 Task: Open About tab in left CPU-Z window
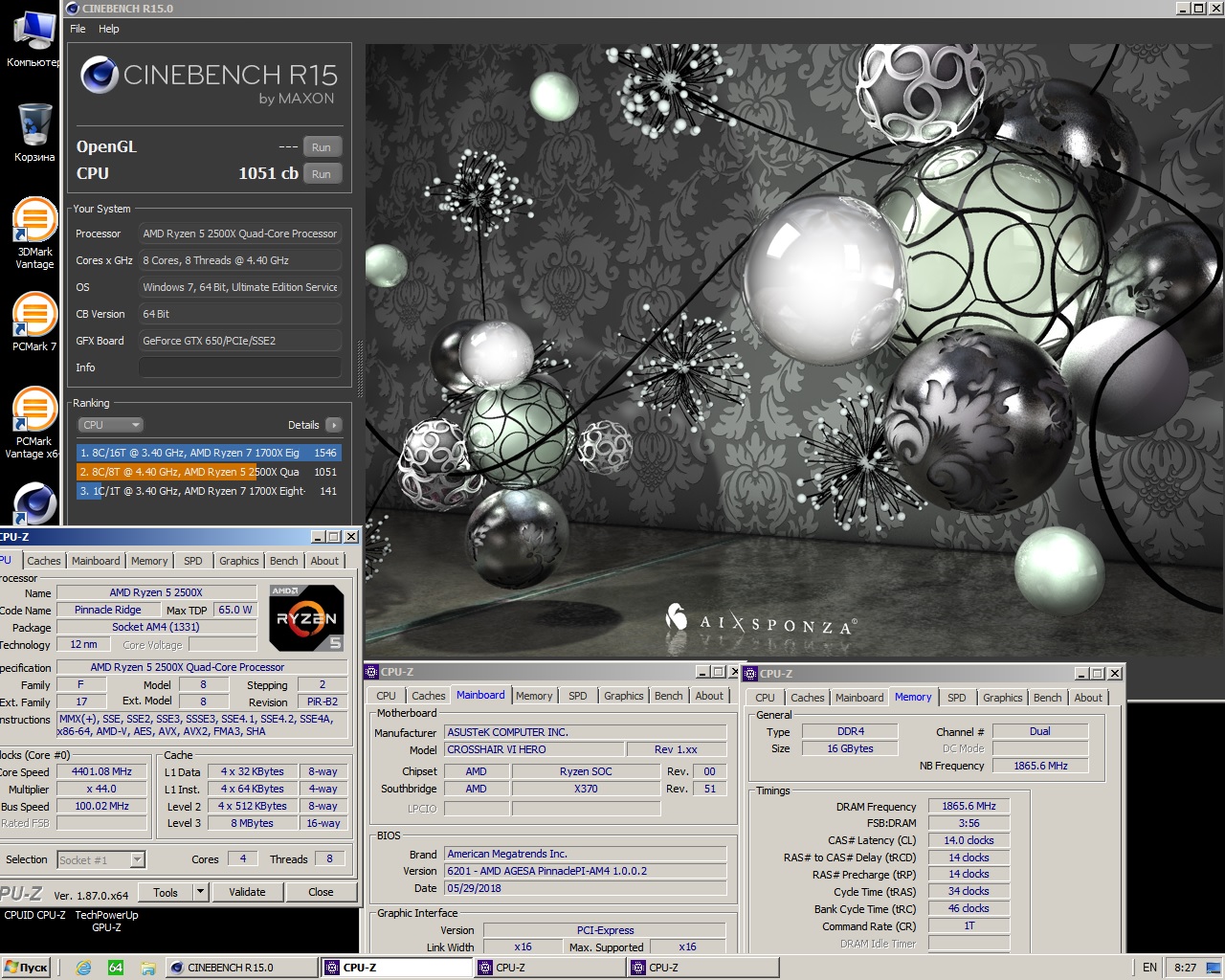[x=324, y=561]
